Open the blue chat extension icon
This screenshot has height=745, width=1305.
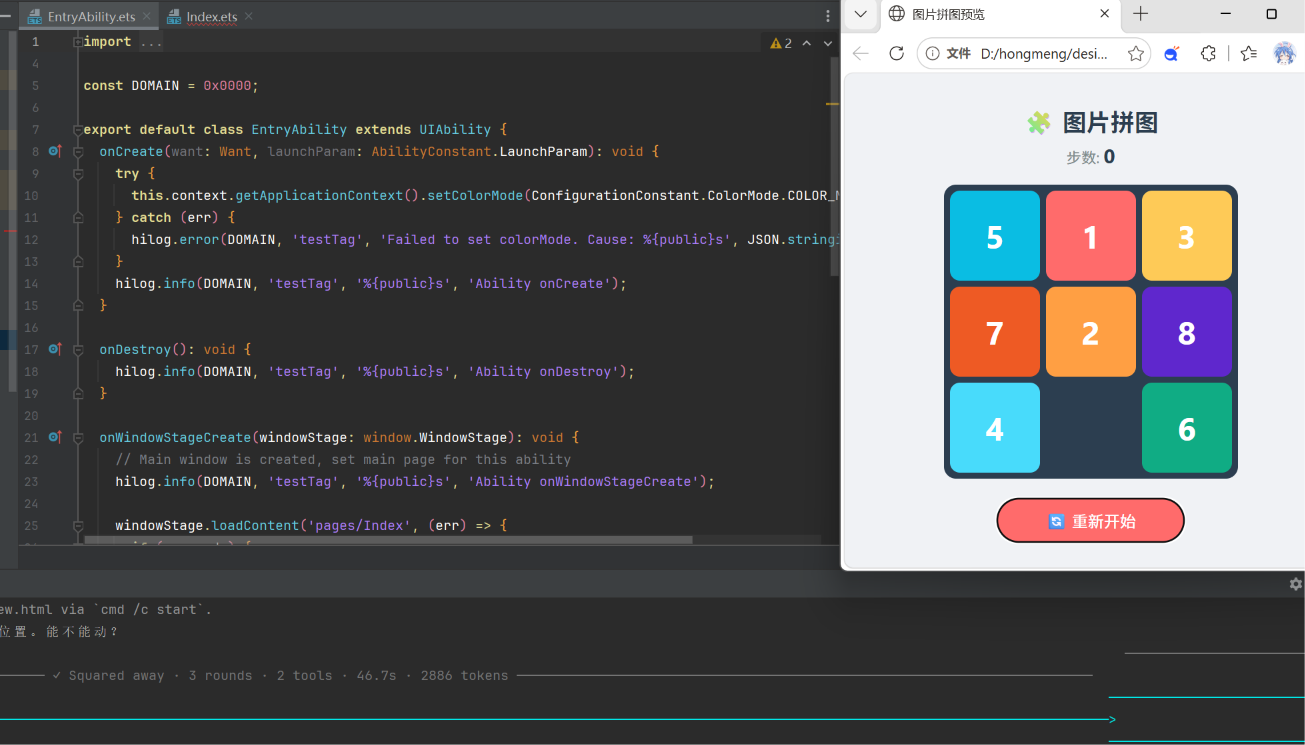tap(1172, 54)
